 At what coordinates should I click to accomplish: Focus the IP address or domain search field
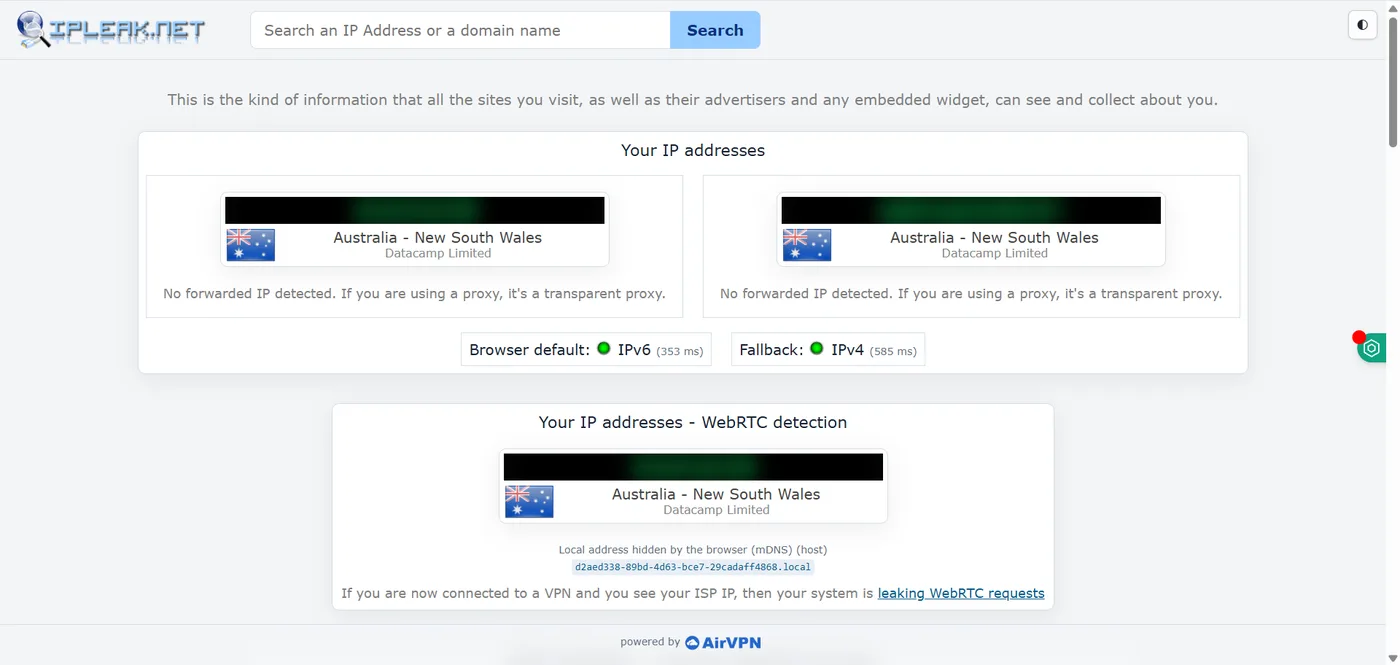click(x=460, y=30)
